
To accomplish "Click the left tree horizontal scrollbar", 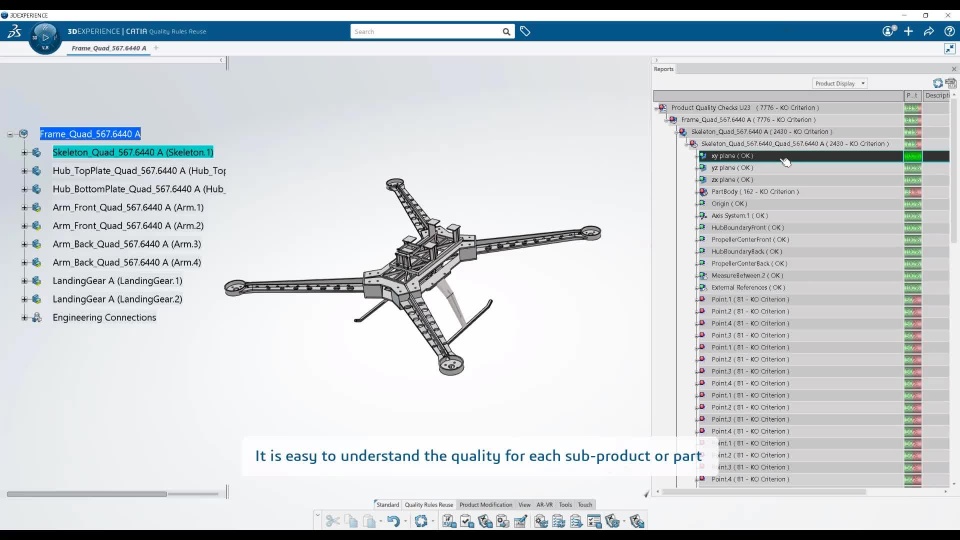I will pos(86,493).
